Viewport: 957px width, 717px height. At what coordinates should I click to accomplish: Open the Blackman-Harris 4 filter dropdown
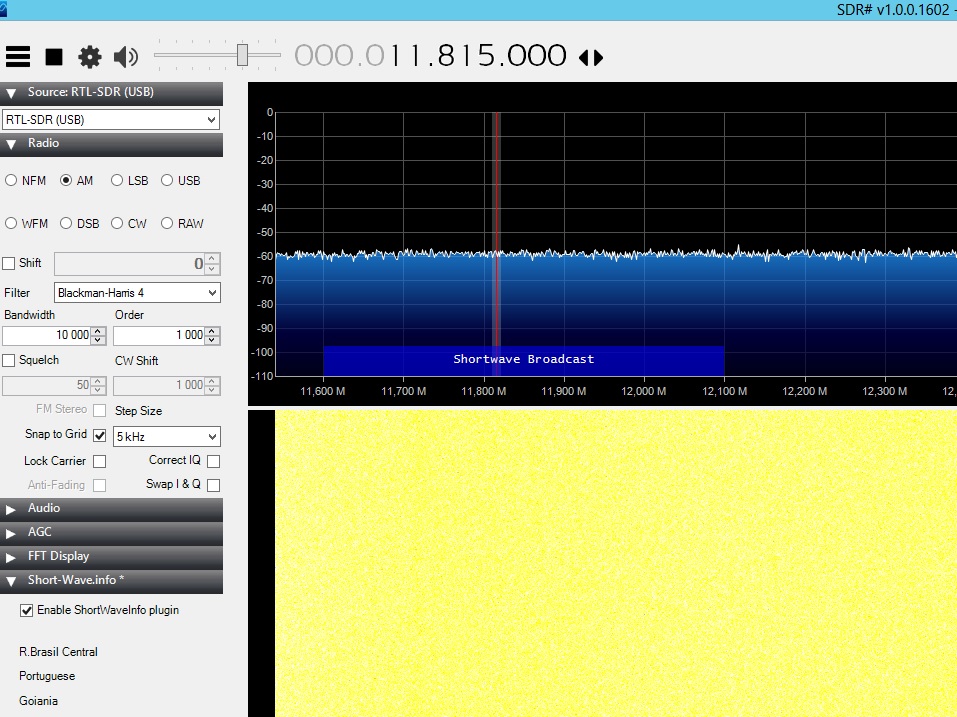[x=137, y=293]
